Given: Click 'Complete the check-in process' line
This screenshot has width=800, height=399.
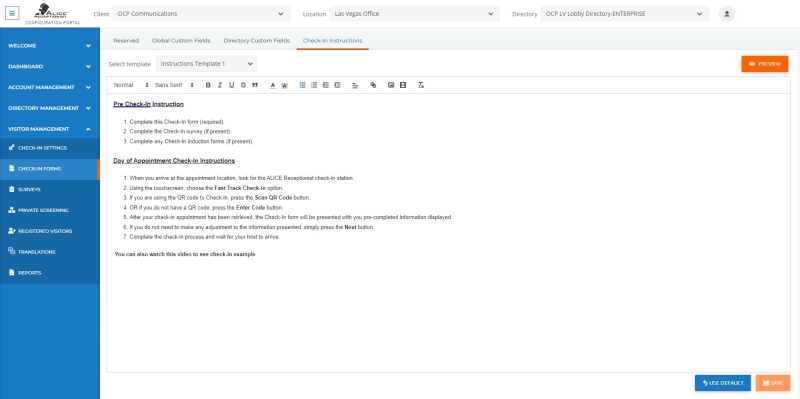Looking at the screenshot, I should [x=205, y=237].
